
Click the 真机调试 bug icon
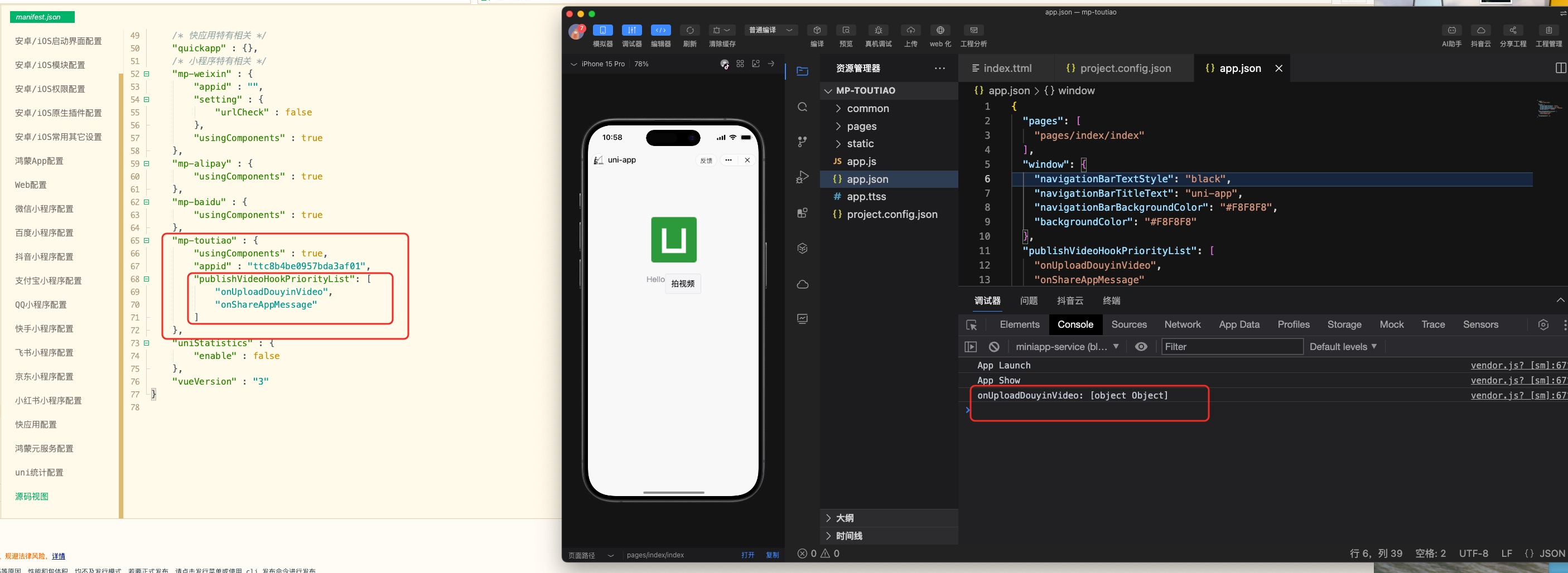coord(878,31)
